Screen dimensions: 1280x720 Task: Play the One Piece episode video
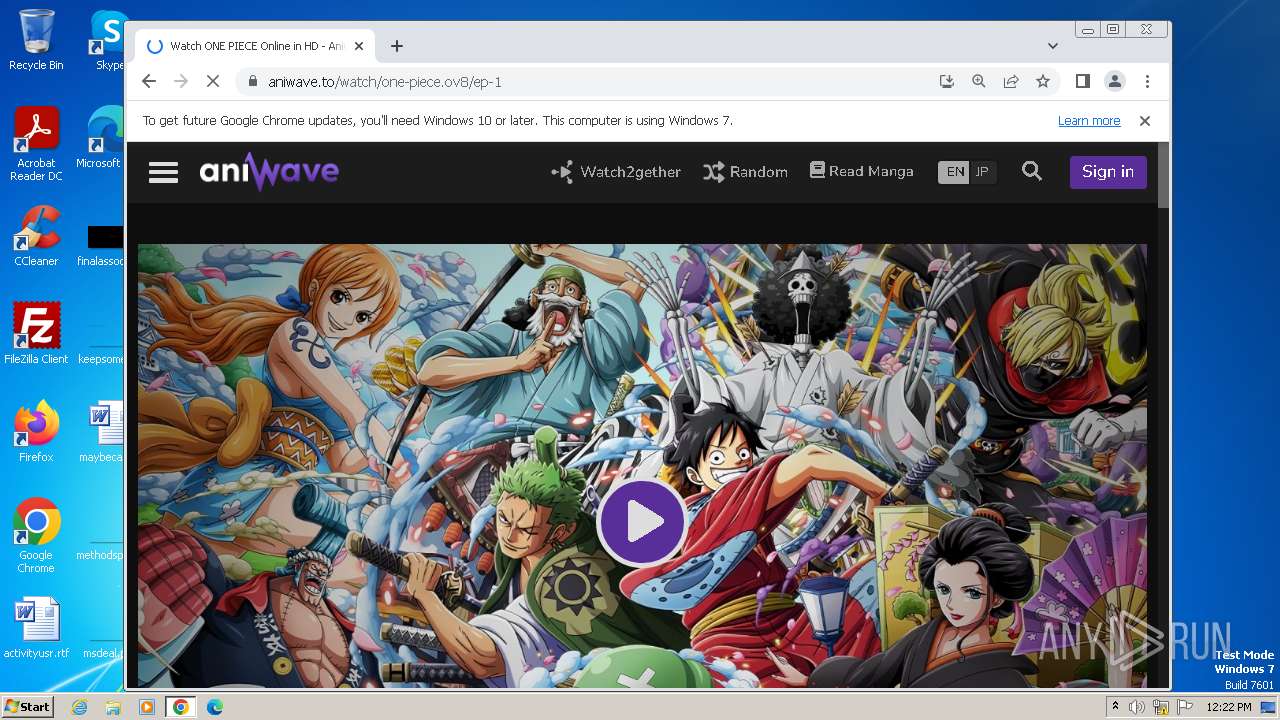[x=642, y=522]
